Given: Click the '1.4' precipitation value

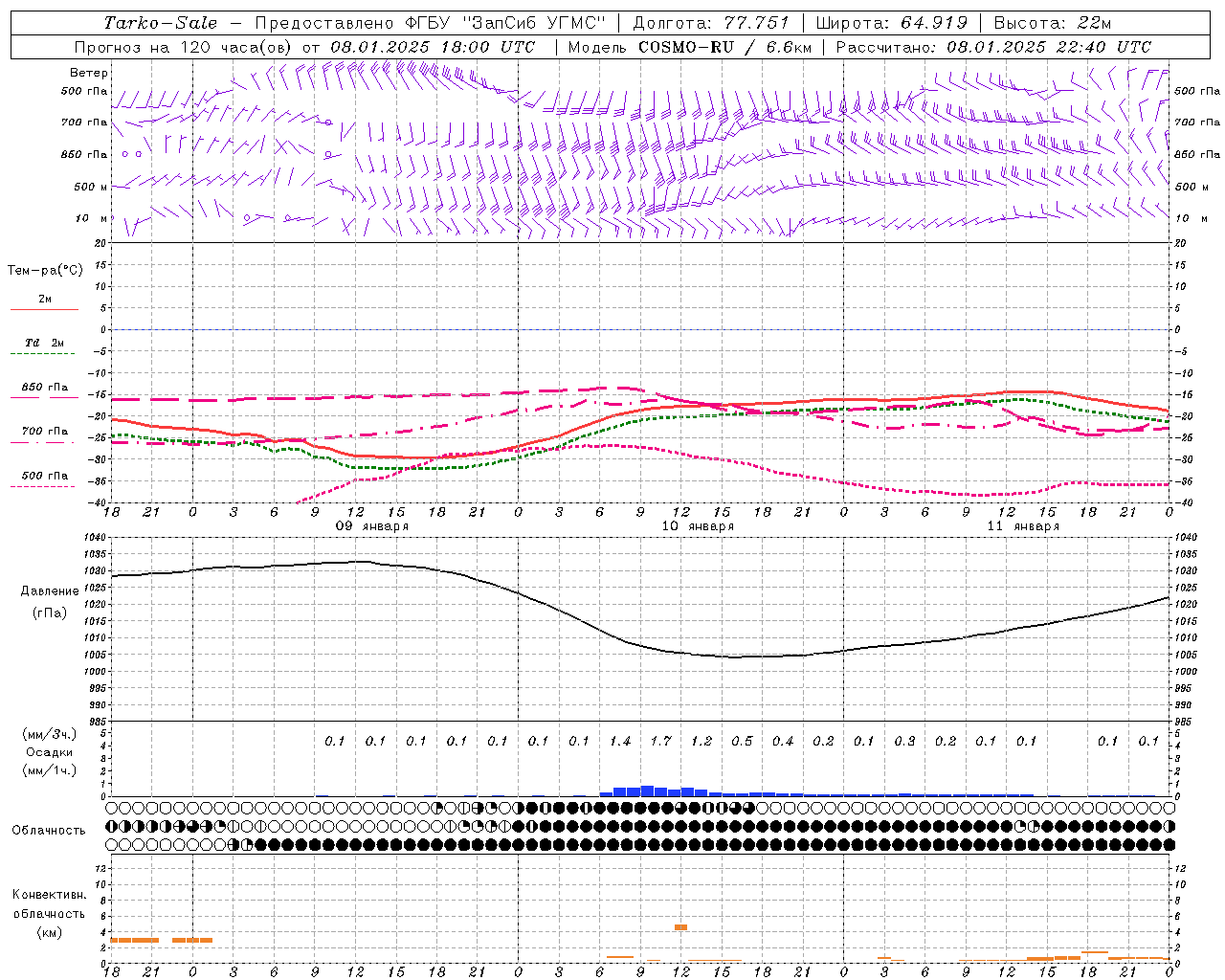Looking at the screenshot, I should pos(620,742).
